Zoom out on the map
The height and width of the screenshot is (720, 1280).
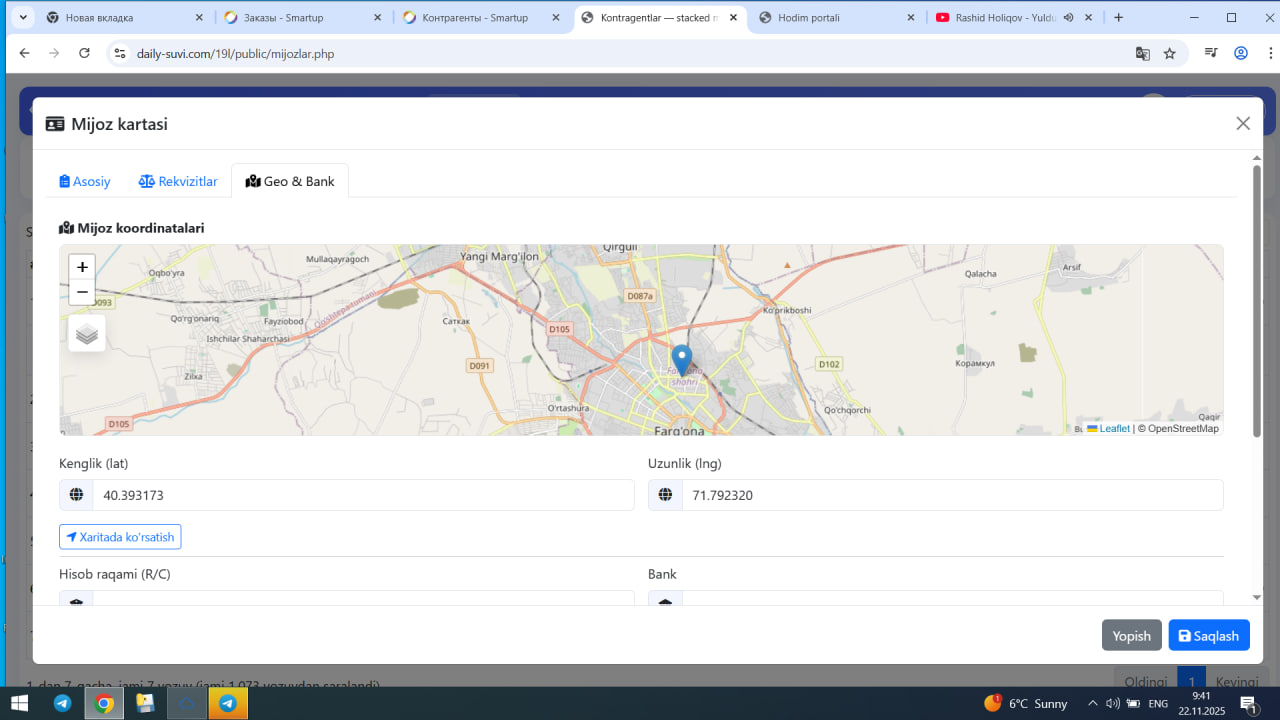[82, 292]
